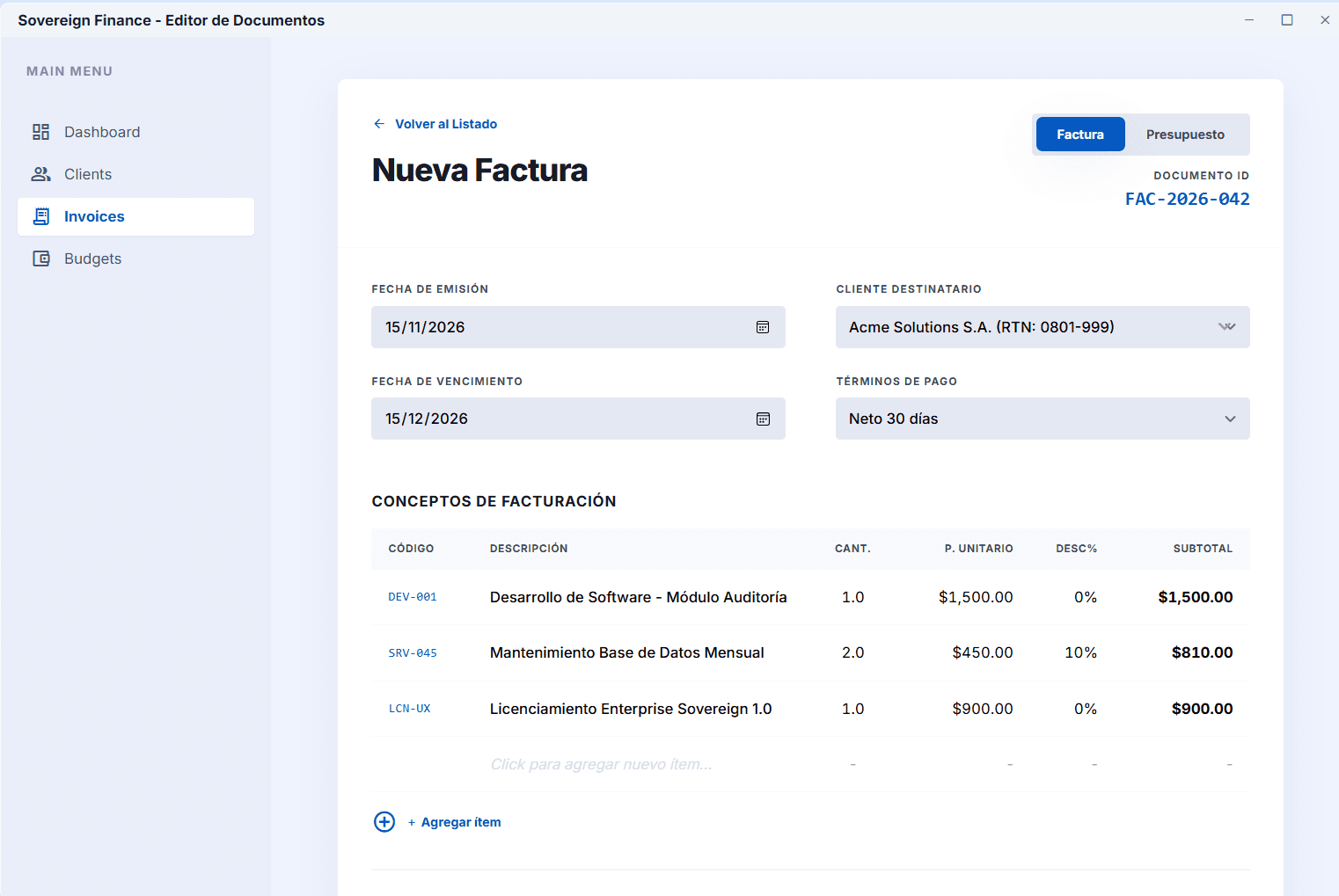
Task: Click the back arrow icon beside Volver al Listado
Action: (x=379, y=124)
